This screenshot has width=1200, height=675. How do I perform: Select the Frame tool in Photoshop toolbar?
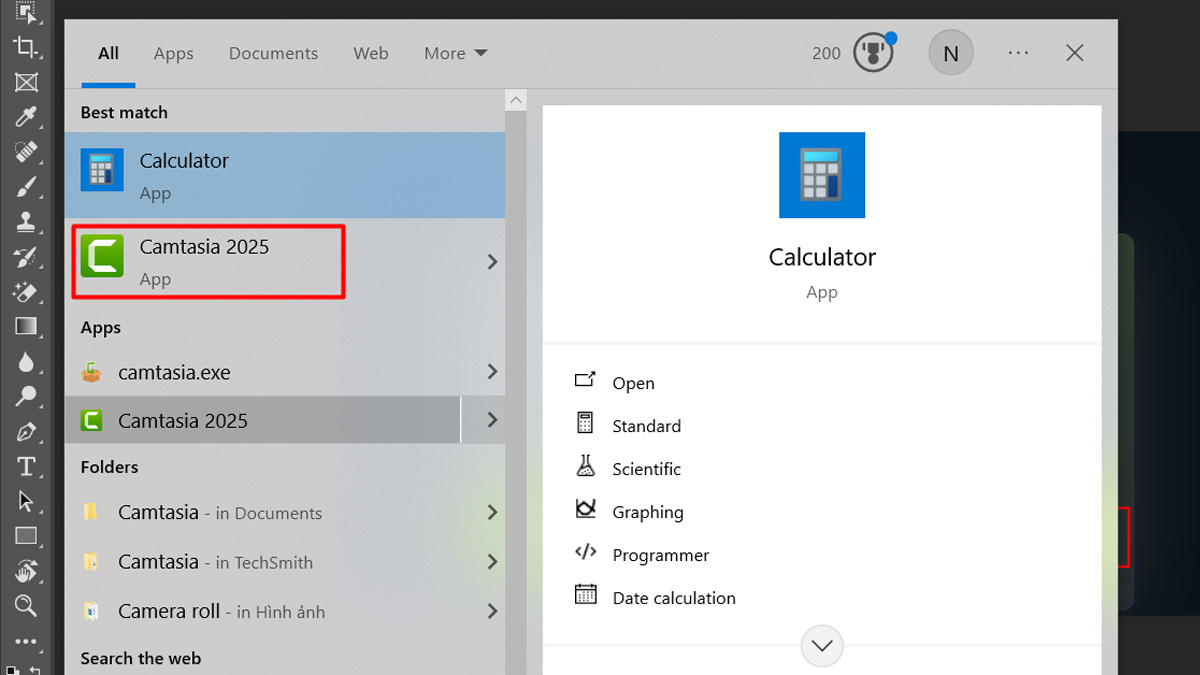(x=26, y=82)
